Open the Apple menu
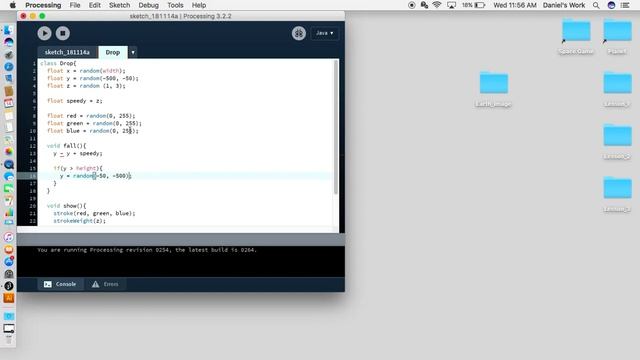640x360 pixels. pos(13,5)
